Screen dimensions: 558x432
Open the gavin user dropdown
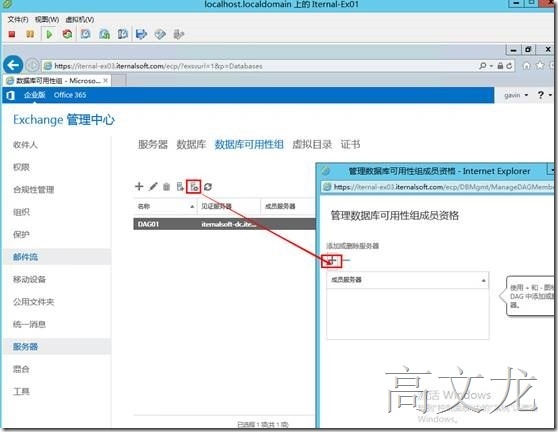[x=516, y=95]
